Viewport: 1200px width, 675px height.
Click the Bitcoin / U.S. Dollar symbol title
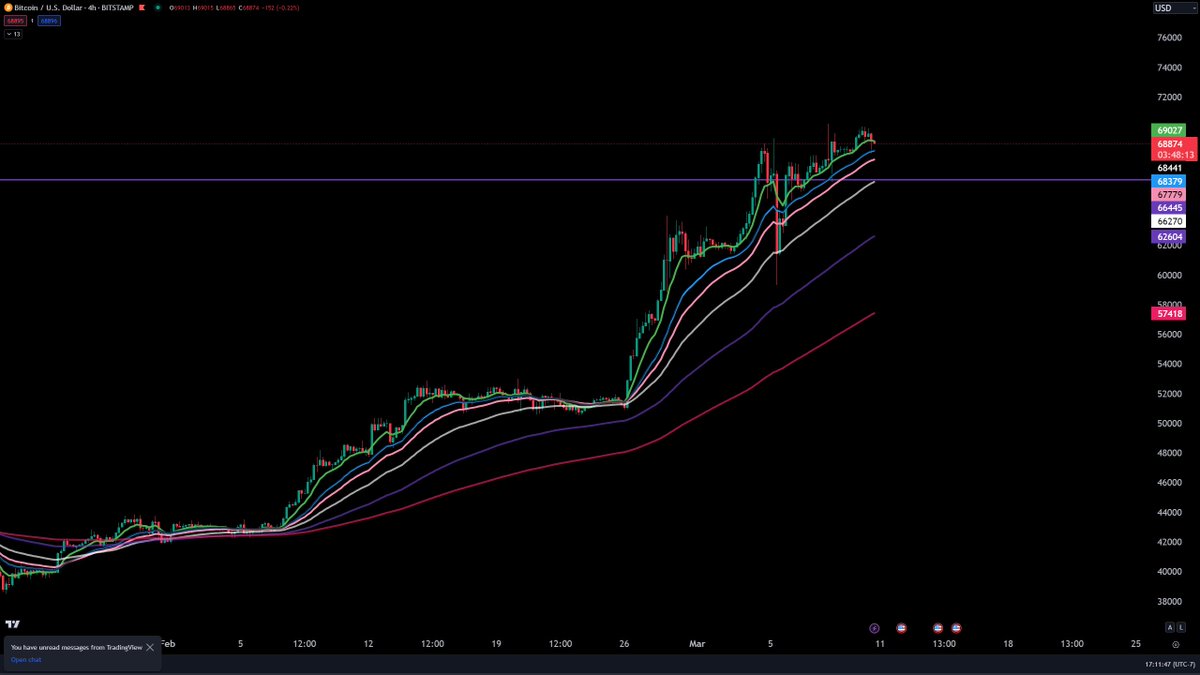(50, 7)
